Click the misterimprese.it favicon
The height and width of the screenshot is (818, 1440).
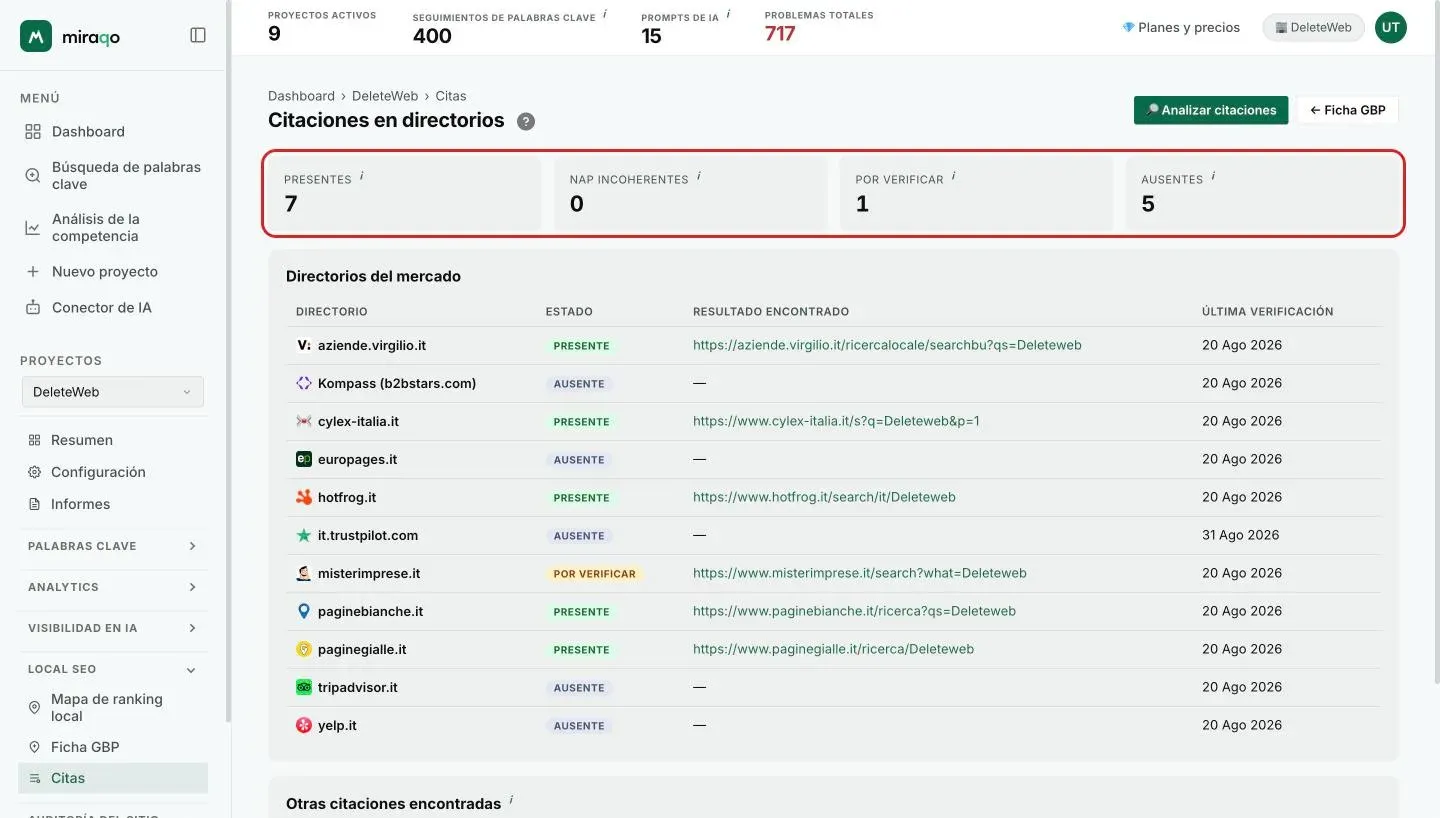click(304, 573)
